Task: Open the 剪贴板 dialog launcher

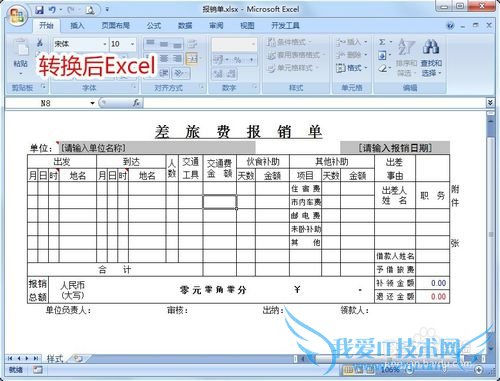Action: click(x=43, y=87)
